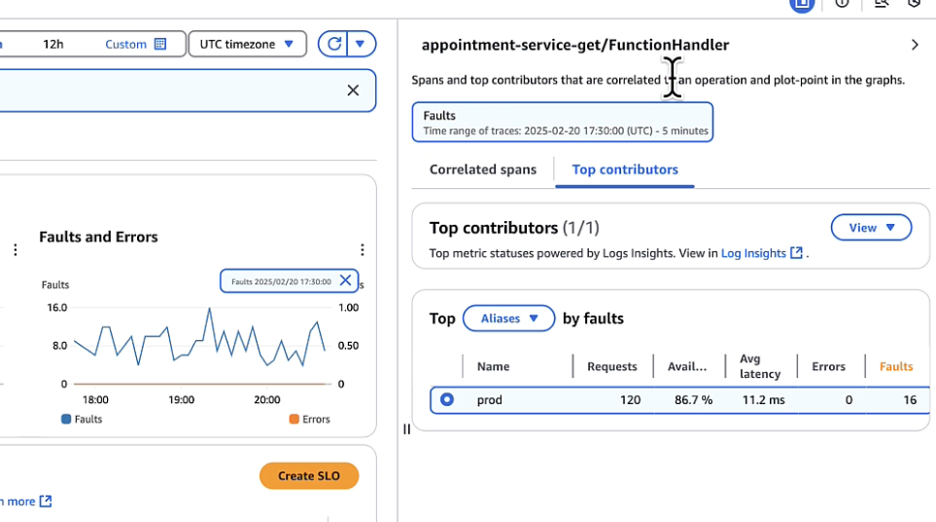The image size is (936, 522).
Task: Toggle the Faults legend series
Action: 82,419
